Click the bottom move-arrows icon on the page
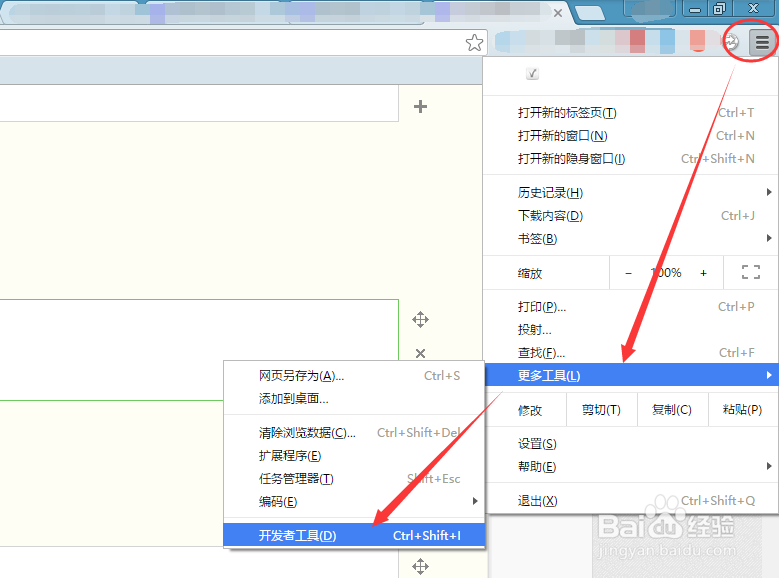Viewport: 779px width, 578px height. click(x=420, y=567)
